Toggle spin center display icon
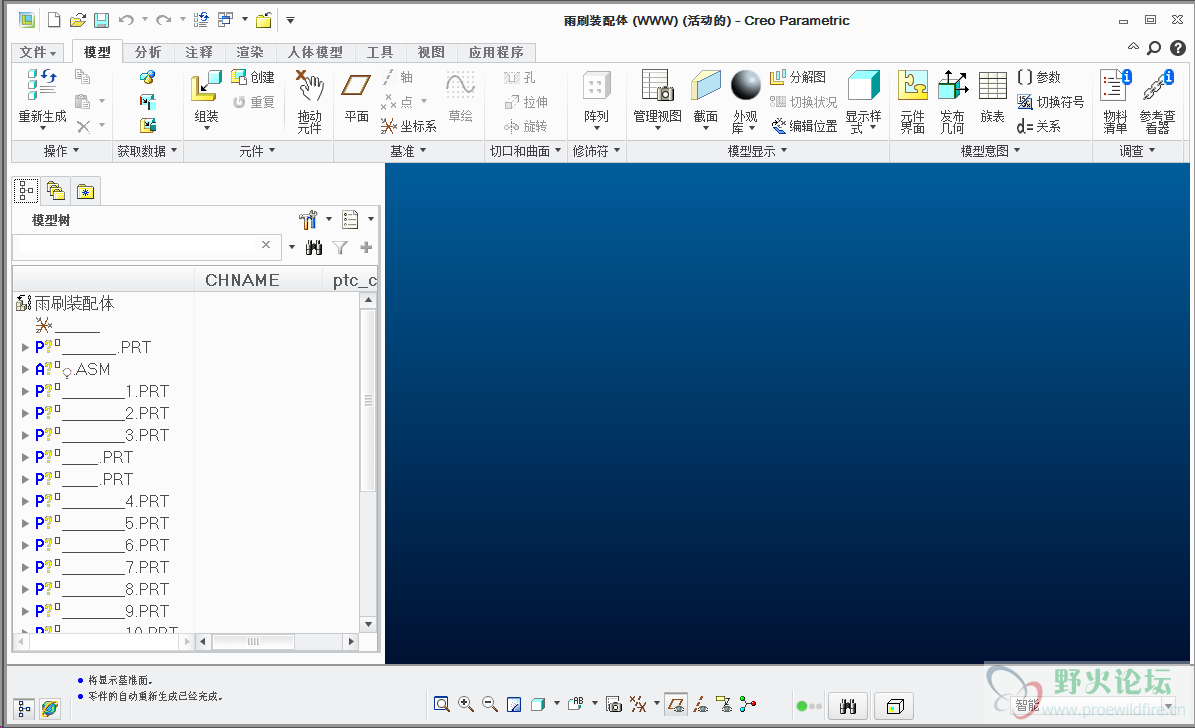Screen dimensions: 1195x728 pyautogui.click(x=748, y=705)
